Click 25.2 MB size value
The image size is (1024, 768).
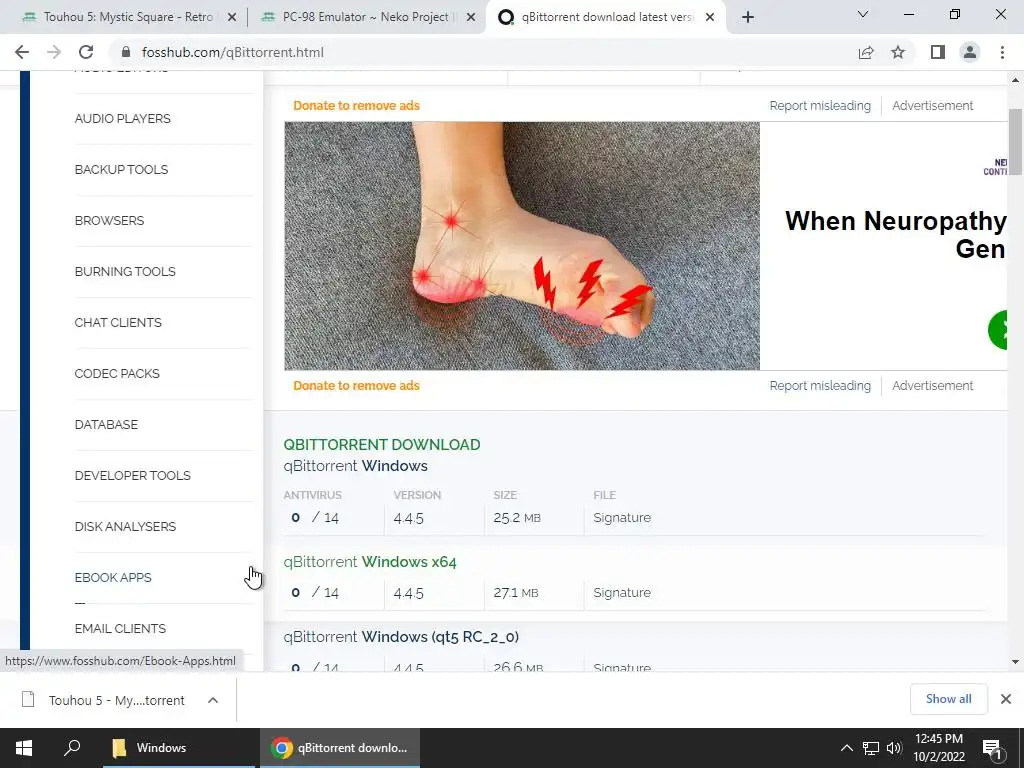tap(517, 518)
